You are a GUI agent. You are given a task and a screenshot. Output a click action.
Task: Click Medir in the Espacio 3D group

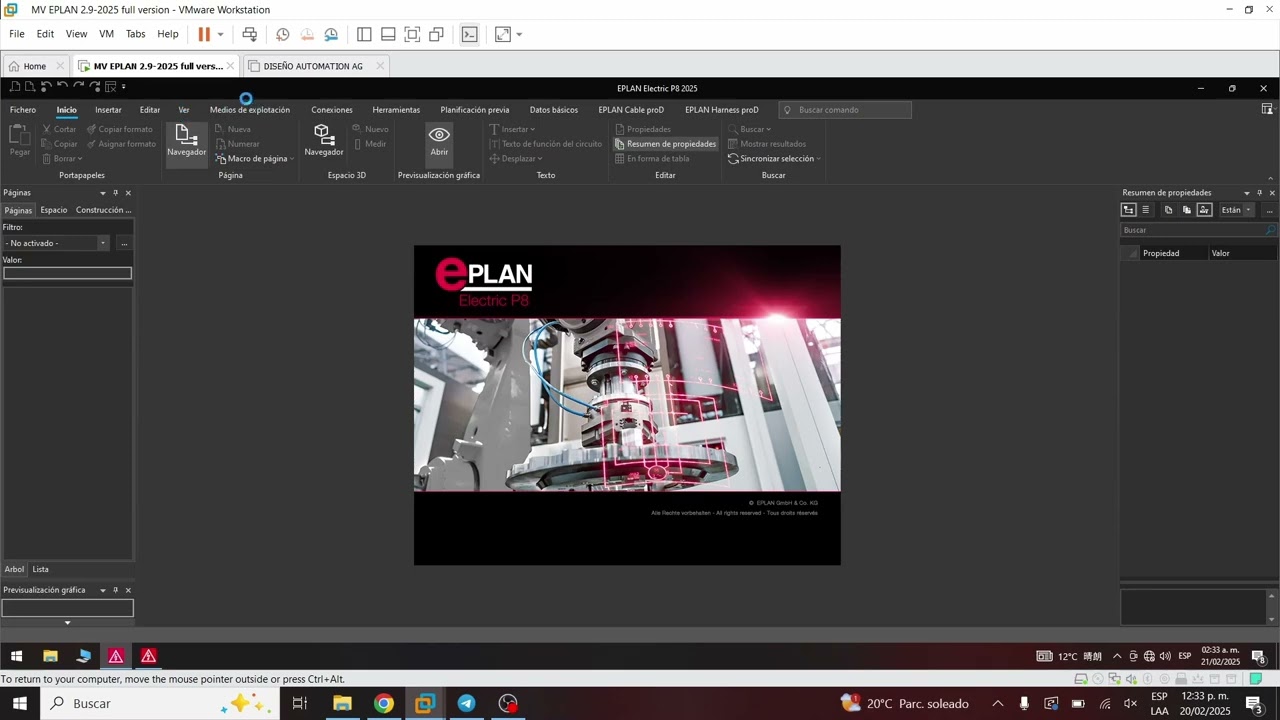click(x=369, y=144)
